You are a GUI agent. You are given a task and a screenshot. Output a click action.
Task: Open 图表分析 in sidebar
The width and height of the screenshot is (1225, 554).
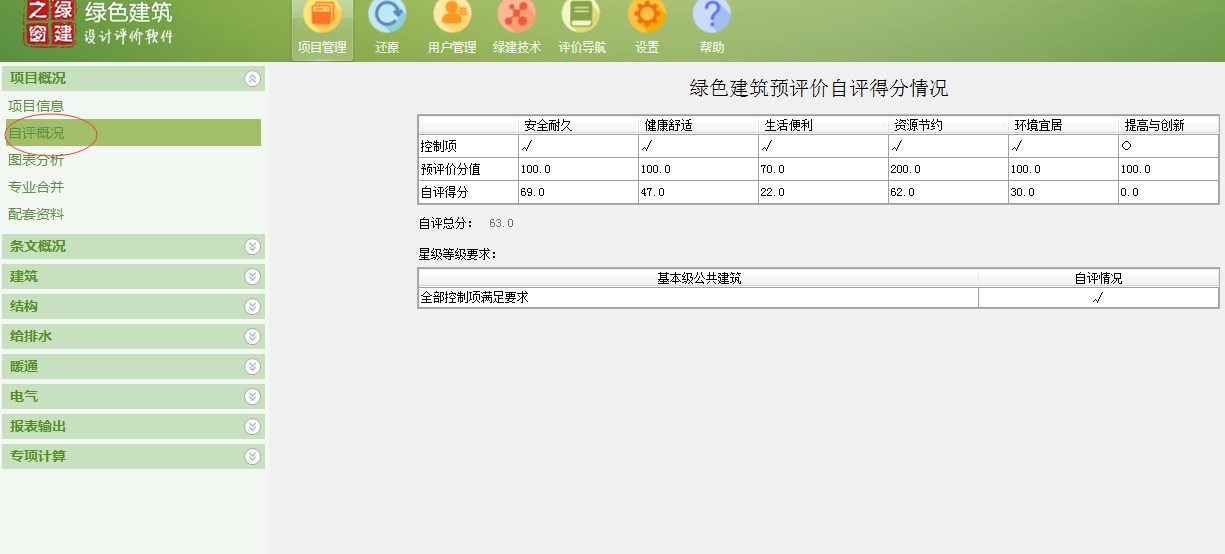coord(36,160)
